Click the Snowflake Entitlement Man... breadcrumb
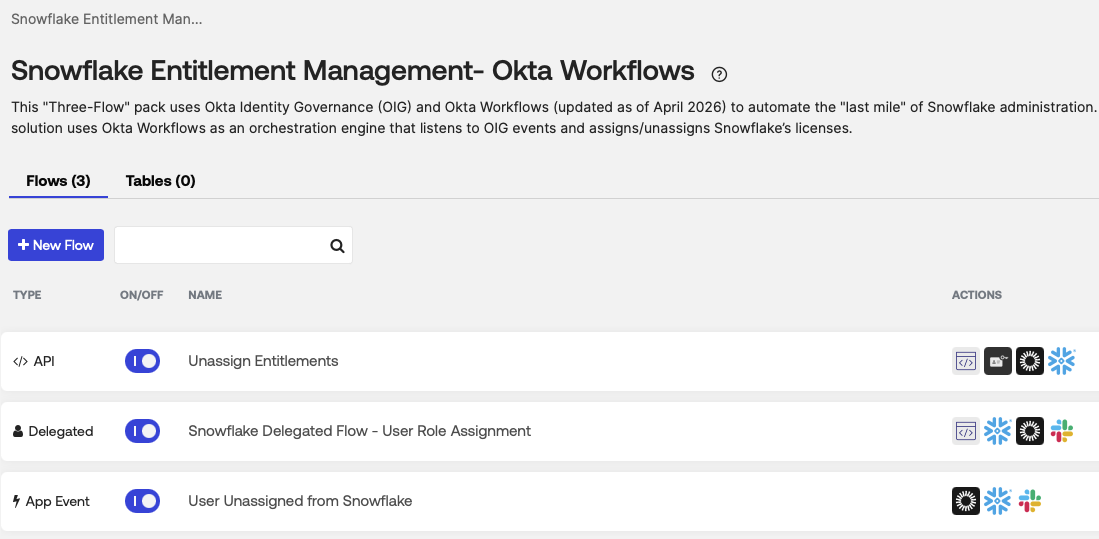 tap(107, 19)
